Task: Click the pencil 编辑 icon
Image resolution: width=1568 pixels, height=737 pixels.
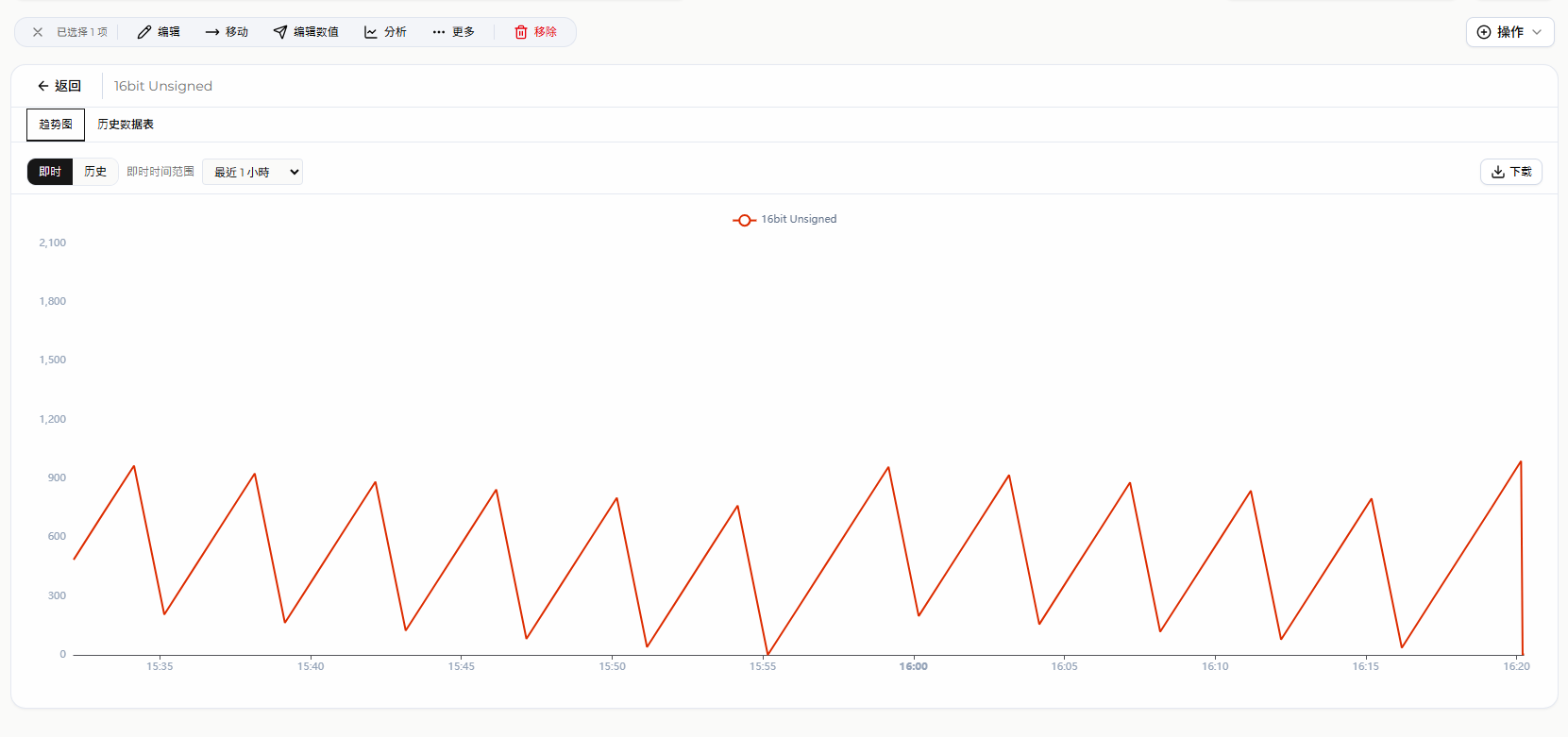Action: click(144, 32)
